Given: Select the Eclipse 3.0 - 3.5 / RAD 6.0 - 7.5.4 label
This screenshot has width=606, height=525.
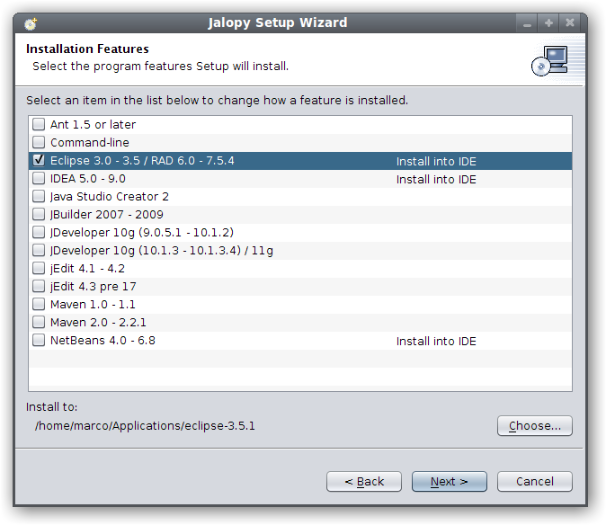Looking at the screenshot, I should [142, 160].
